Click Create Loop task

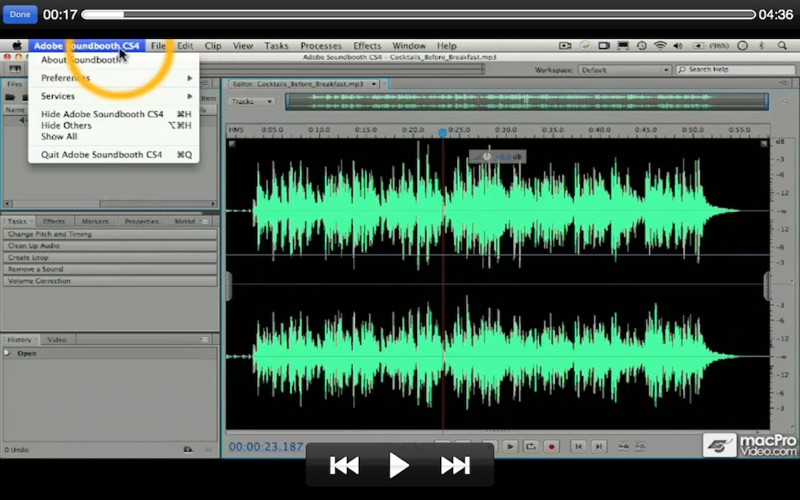[110, 258]
